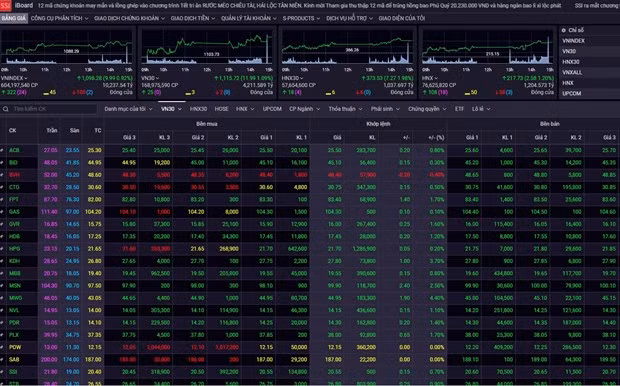Switch to the HNX30 list tab
Screen dimensions: 620x386
point(198,109)
